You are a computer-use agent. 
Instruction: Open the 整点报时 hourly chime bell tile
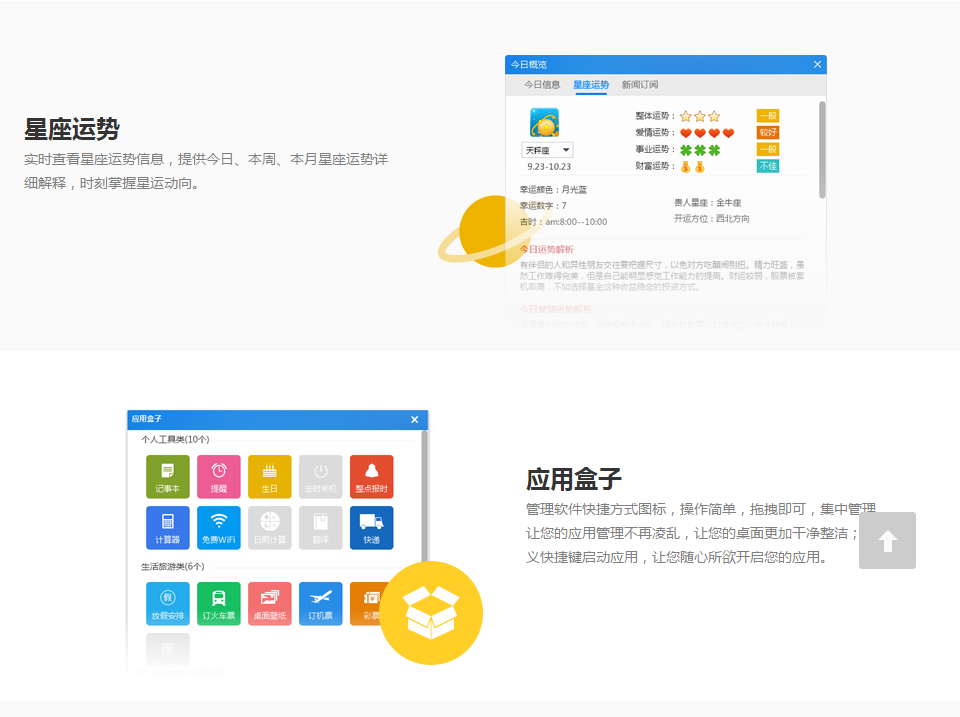(x=372, y=476)
